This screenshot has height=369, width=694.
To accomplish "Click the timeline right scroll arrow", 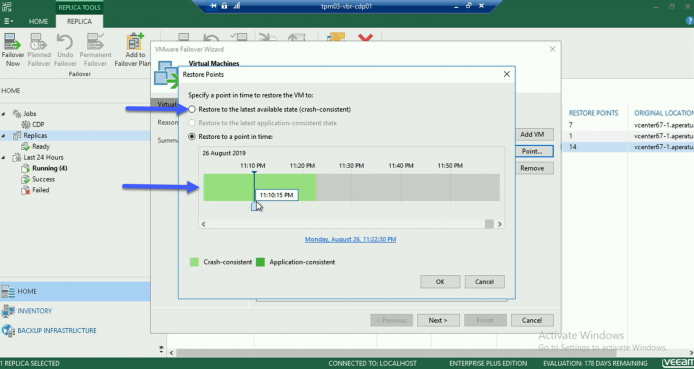I will click(500, 224).
